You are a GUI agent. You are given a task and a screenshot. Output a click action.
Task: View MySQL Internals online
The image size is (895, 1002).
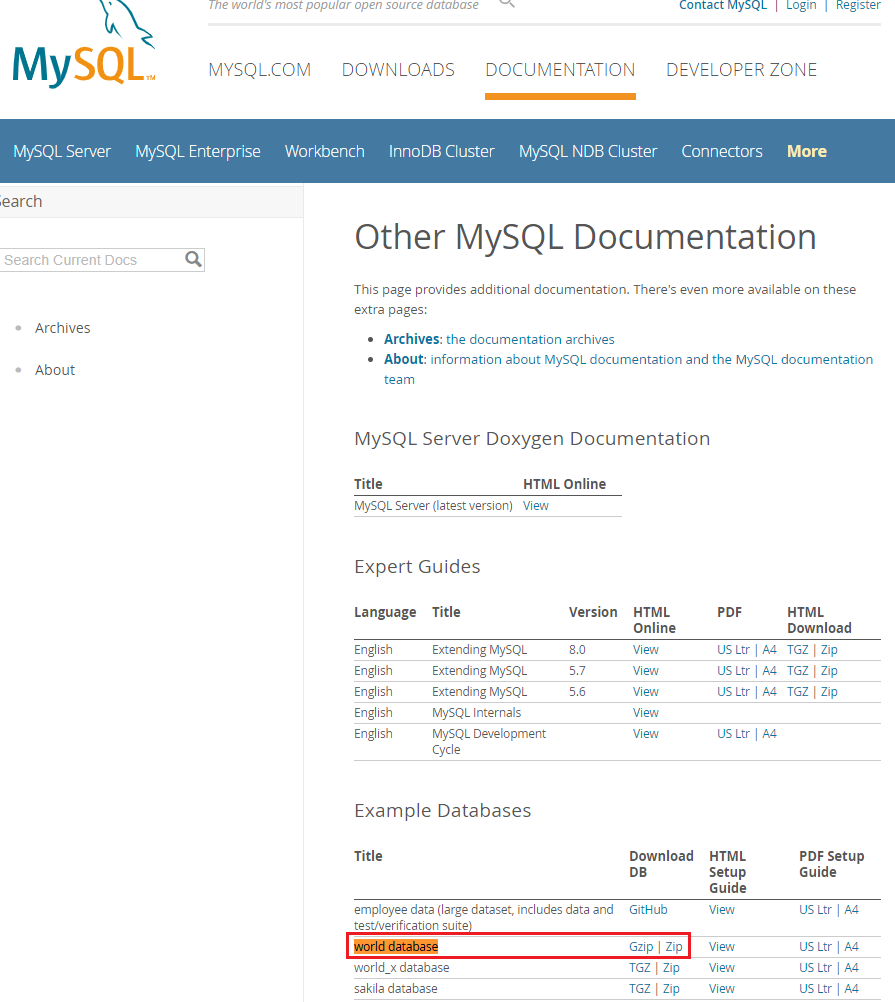pyautogui.click(x=645, y=713)
